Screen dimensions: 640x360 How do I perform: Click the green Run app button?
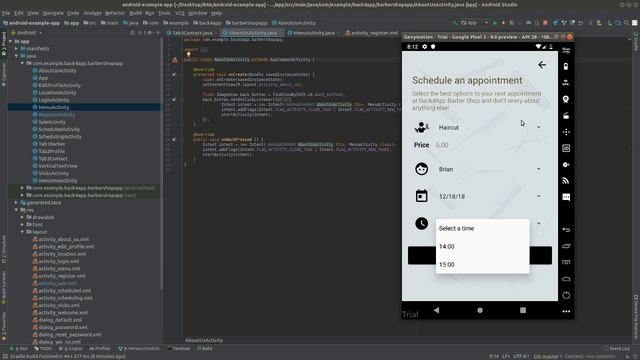coord(495,23)
